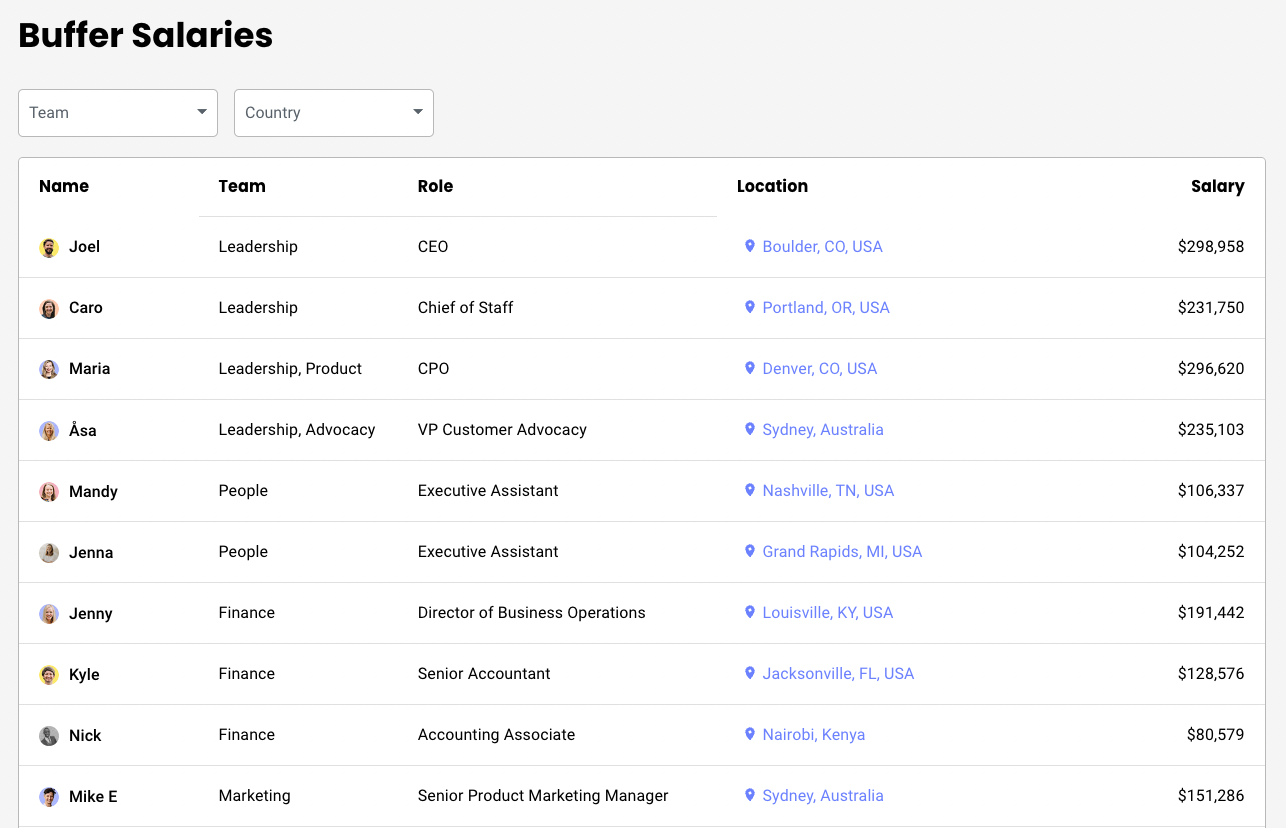Click the CEO role cell
The height and width of the screenshot is (828, 1286).
click(x=433, y=246)
